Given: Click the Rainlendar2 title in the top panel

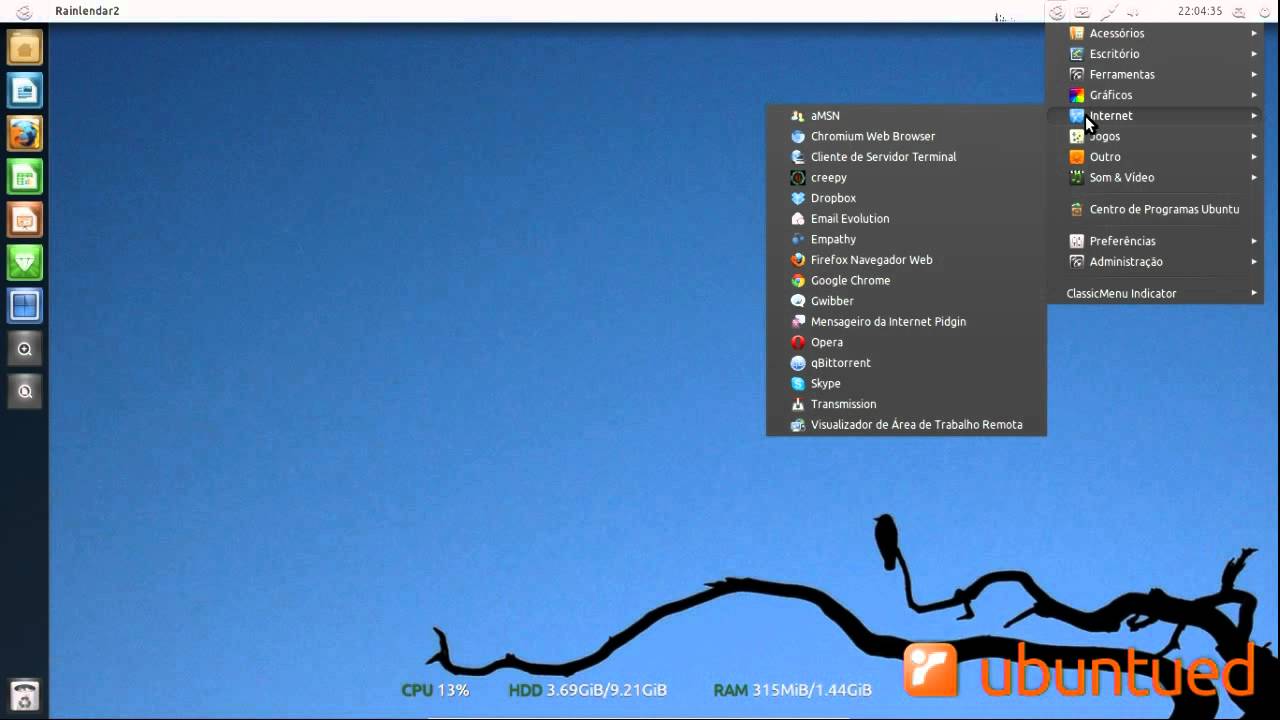Looking at the screenshot, I should (x=88, y=11).
